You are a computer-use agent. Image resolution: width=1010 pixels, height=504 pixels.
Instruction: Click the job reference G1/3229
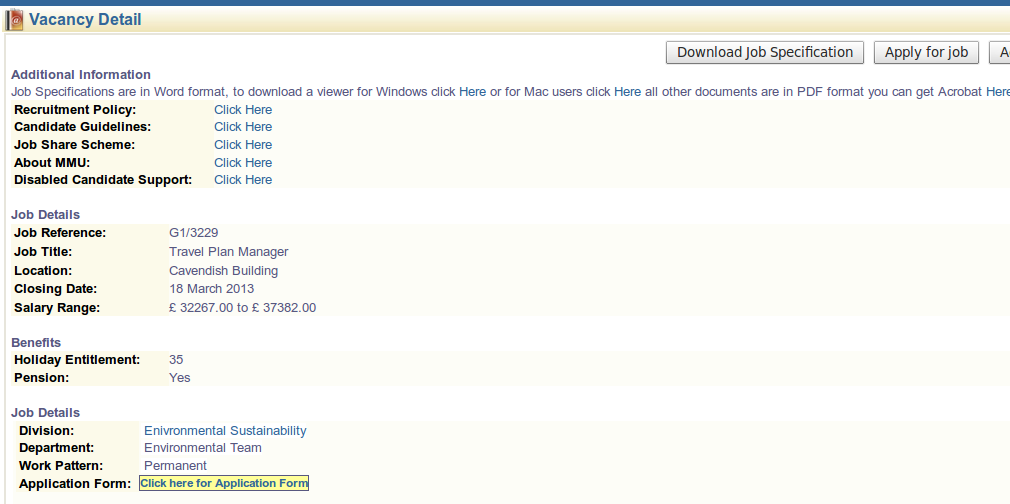(x=194, y=233)
